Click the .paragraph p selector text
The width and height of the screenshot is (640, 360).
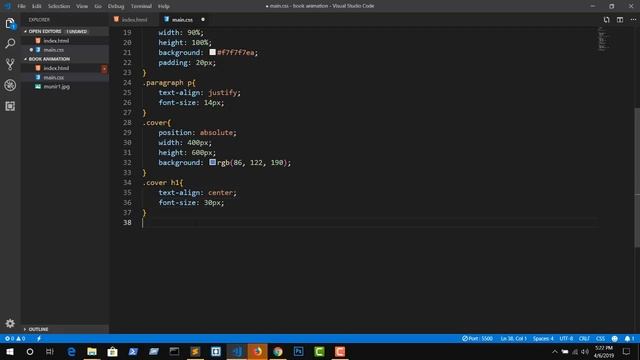(x=169, y=82)
